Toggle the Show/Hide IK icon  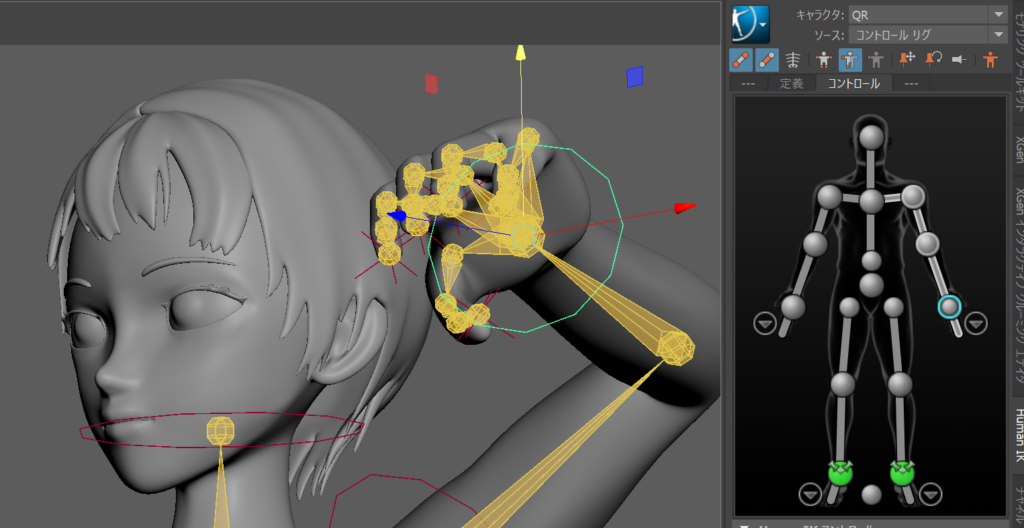[x=741, y=60]
